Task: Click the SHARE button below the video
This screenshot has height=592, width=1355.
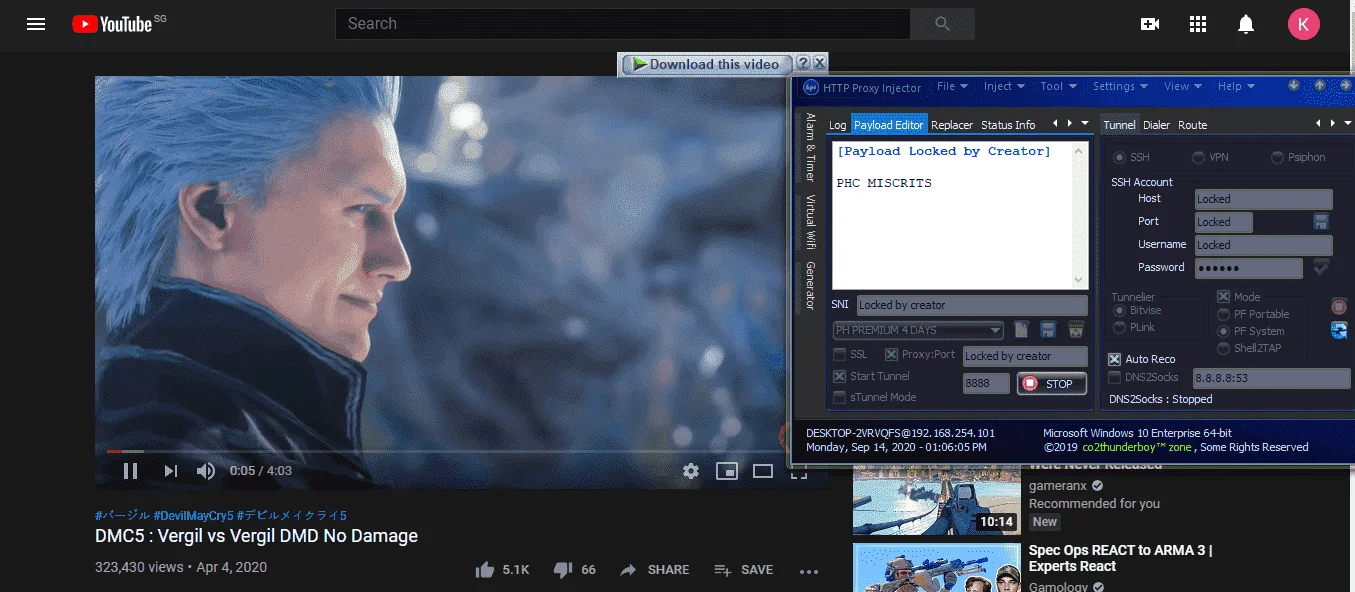Action: point(654,570)
